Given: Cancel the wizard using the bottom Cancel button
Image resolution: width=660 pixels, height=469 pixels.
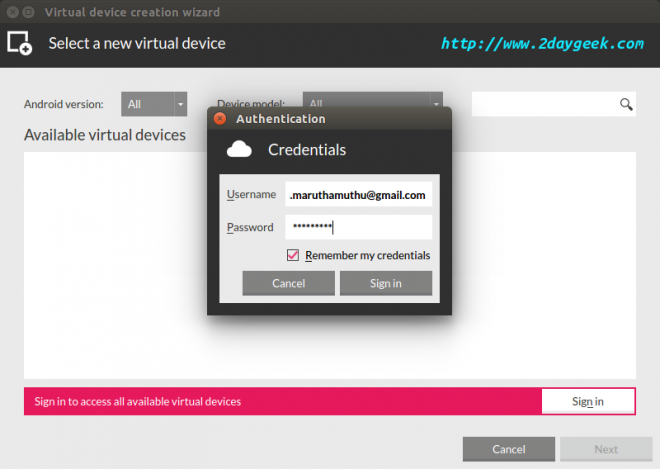Looking at the screenshot, I should tap(508, 449).
